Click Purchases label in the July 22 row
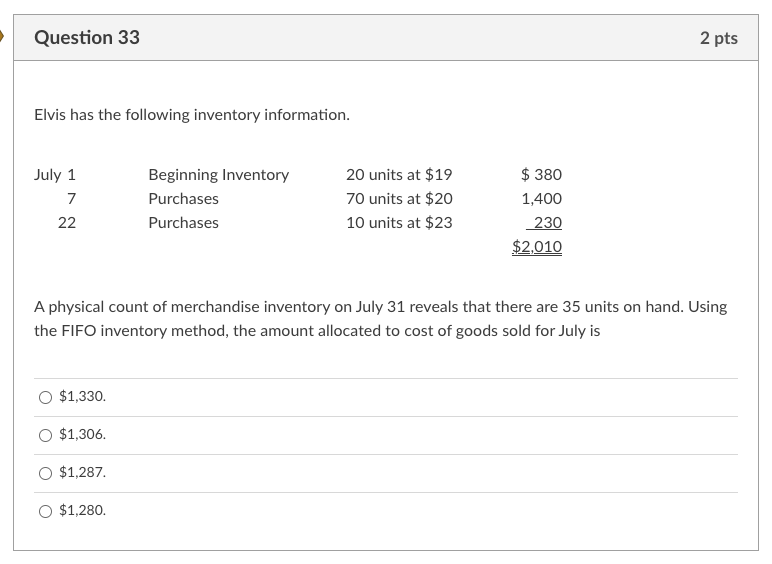772x564 pixels. [x=183, y=223]
